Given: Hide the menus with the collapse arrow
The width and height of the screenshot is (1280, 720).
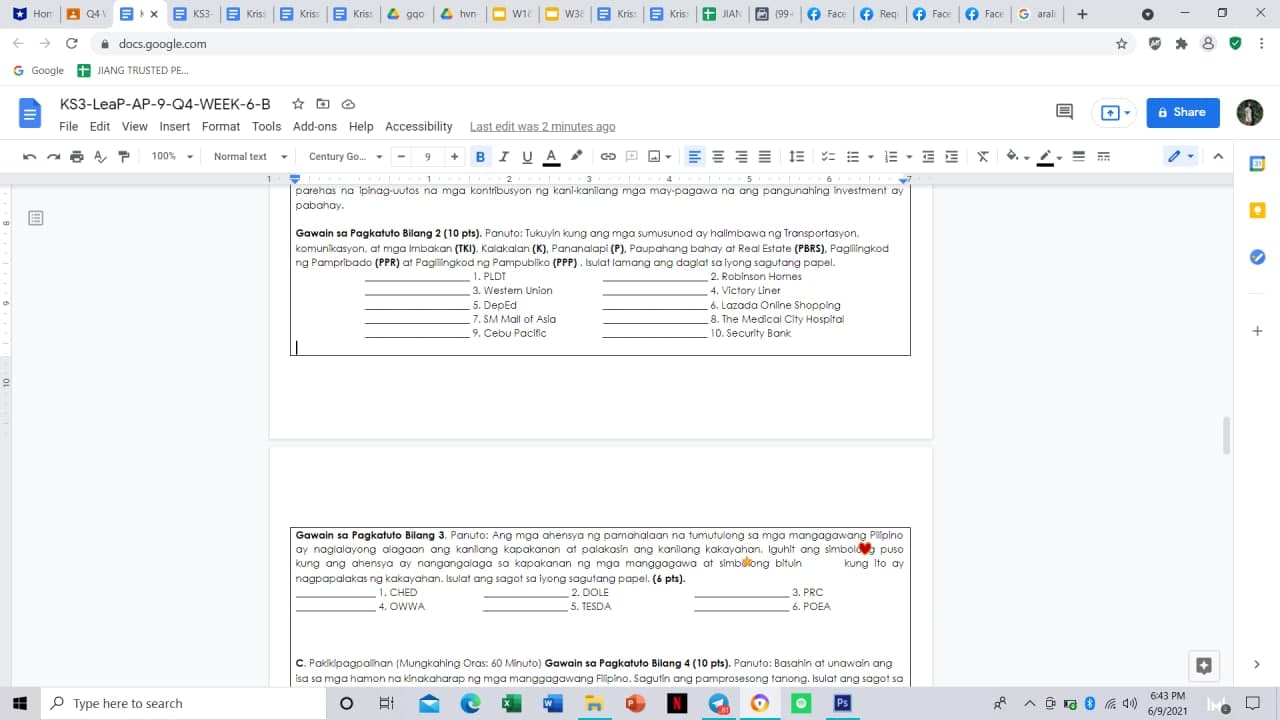Looking at the screenshot, I should (x=1218, y=157).
